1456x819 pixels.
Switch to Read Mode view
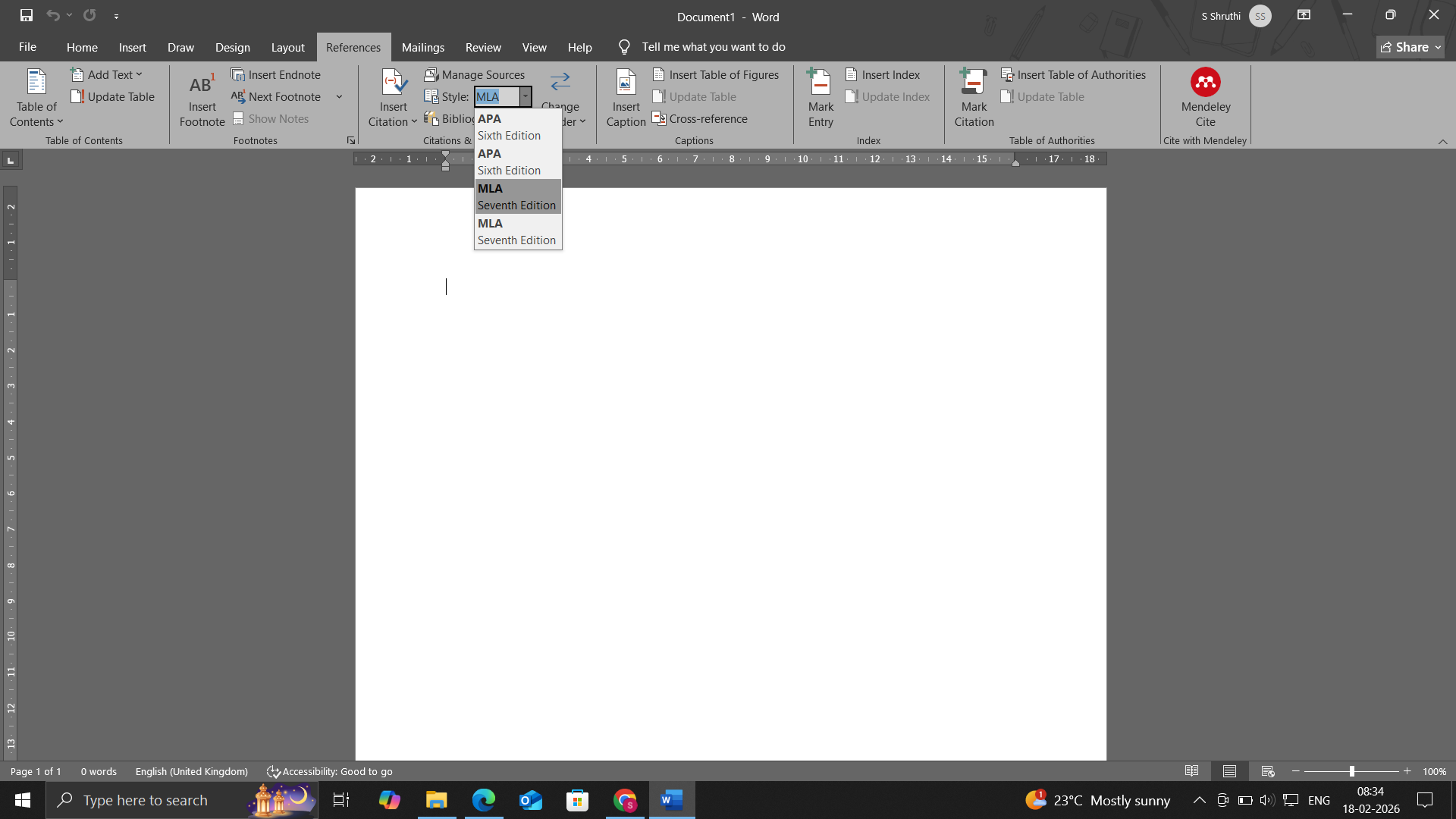[1191, 771]
